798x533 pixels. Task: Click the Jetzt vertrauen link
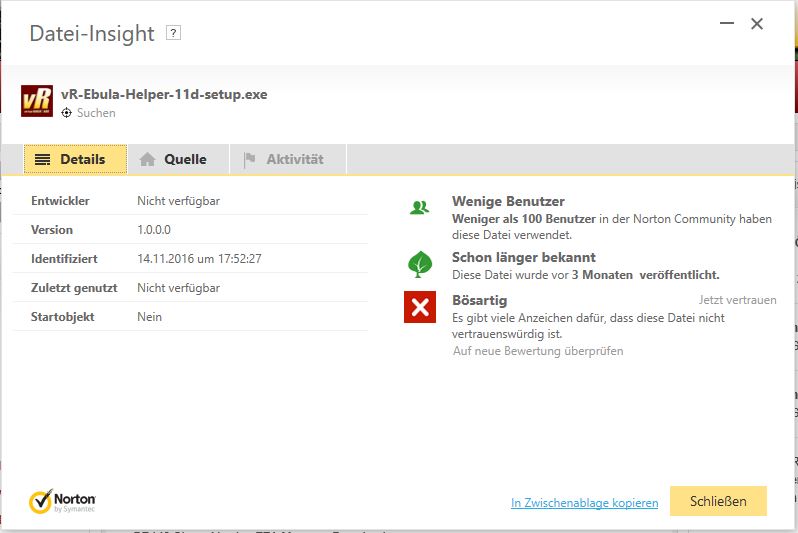(737, 300)
